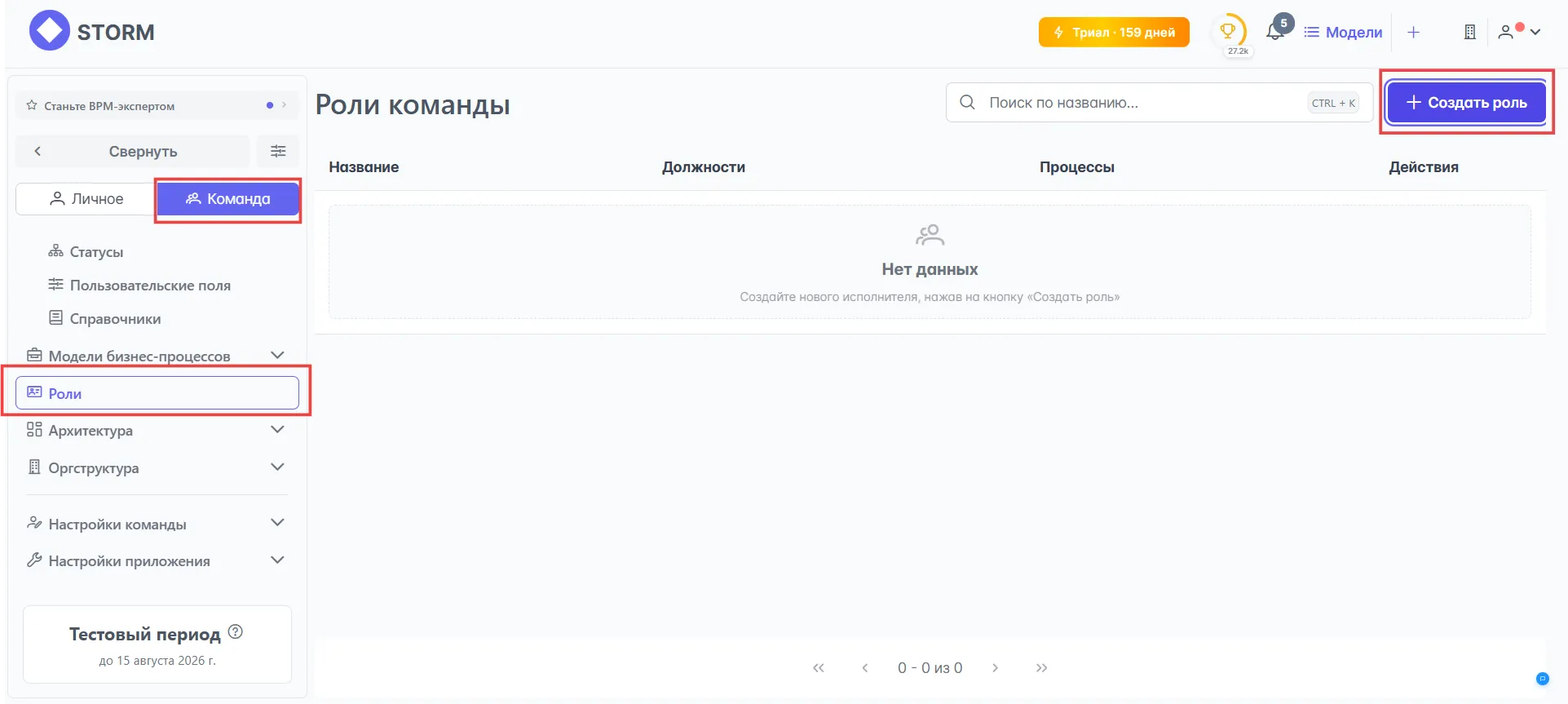Viewport: 1568px width, 704px height.
Task: Switch to Команда mode
Action: (x=227, y=199)
